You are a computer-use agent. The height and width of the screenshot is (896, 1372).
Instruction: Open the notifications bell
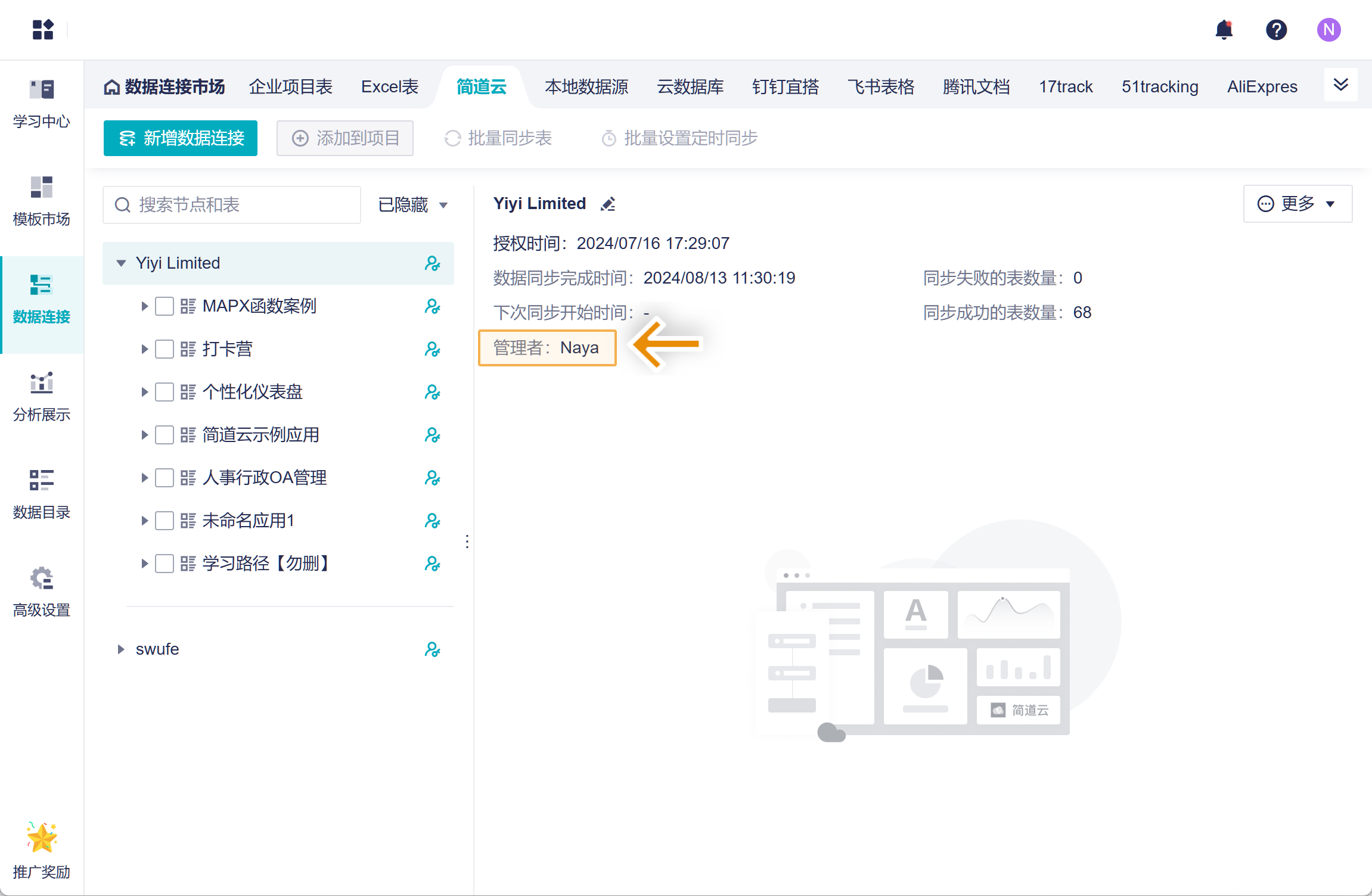[1224, 29]
